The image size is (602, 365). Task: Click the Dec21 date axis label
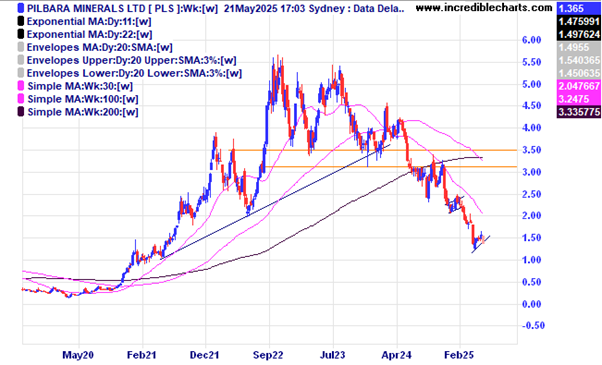coord(205,355)
